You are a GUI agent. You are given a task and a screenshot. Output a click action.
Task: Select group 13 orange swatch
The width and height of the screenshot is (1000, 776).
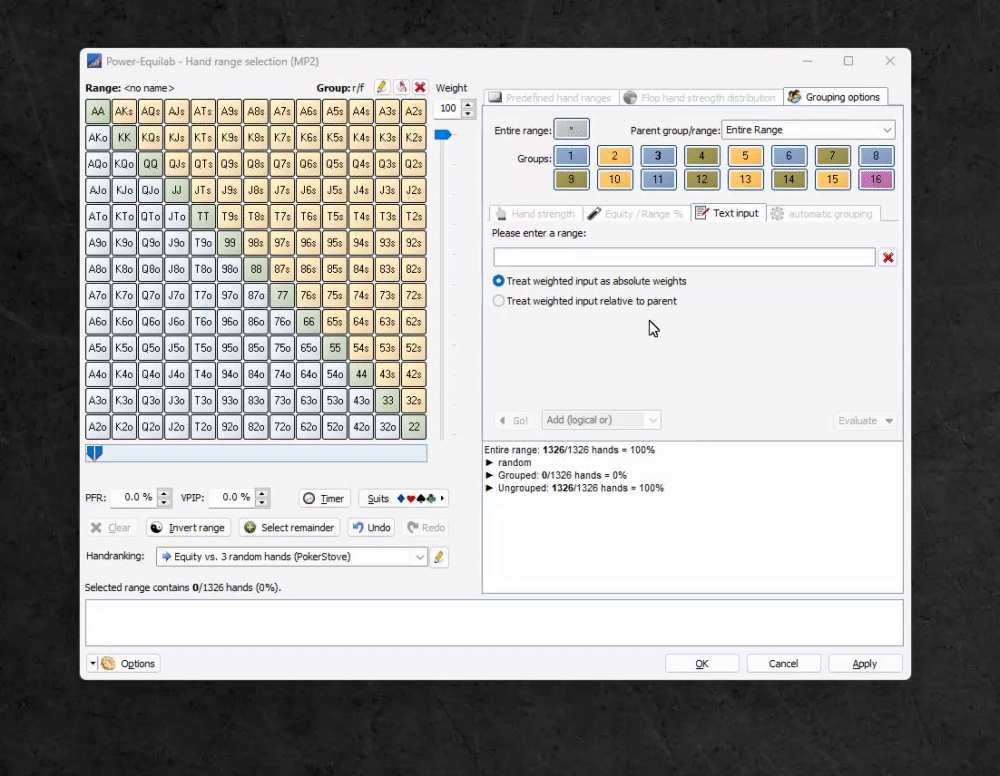coord(745,180)
